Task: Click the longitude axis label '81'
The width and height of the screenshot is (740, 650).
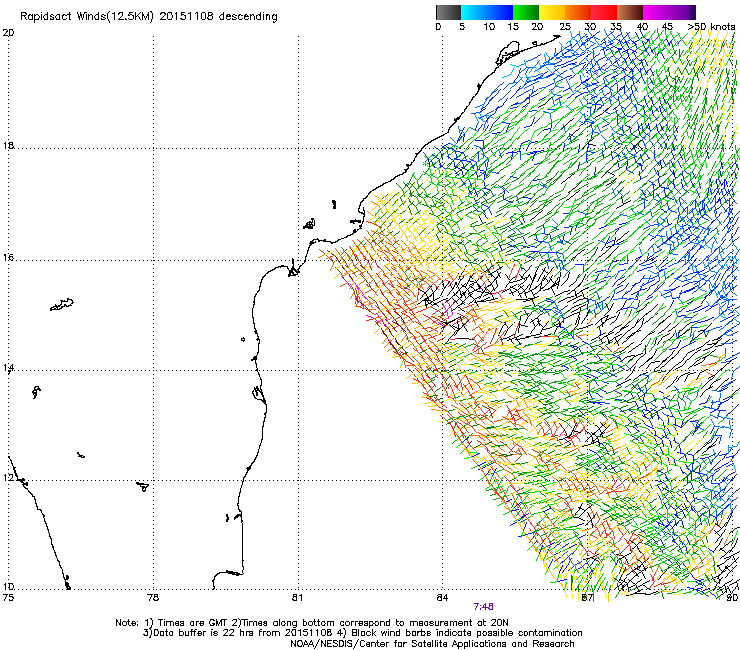Action: pos(297,598)
